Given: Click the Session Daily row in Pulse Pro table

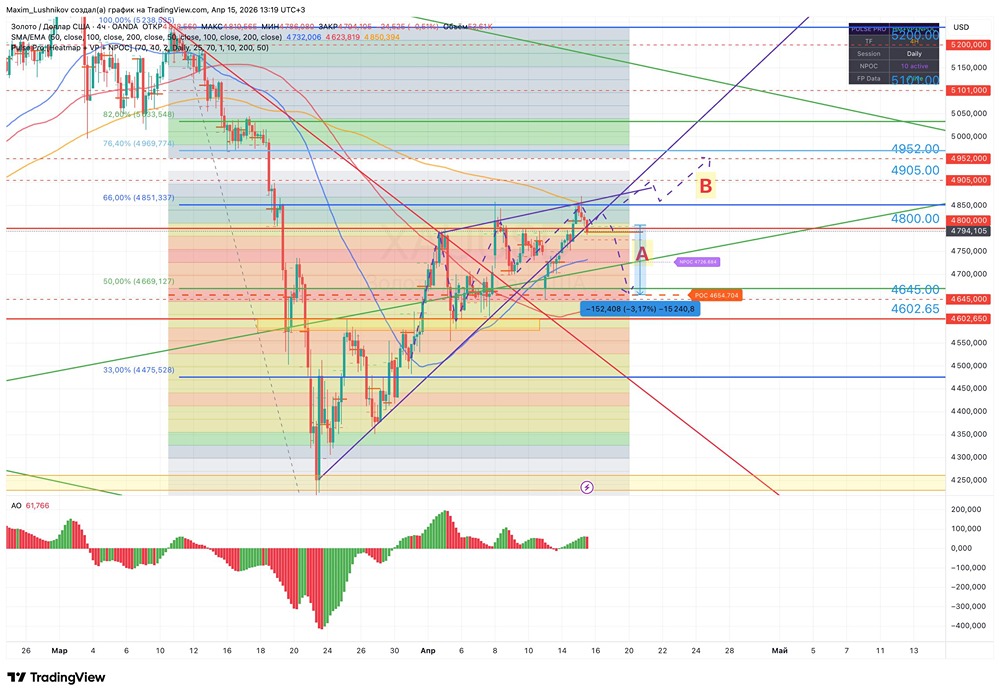Looking at the screenshot, I should click(x=893, y=54).
